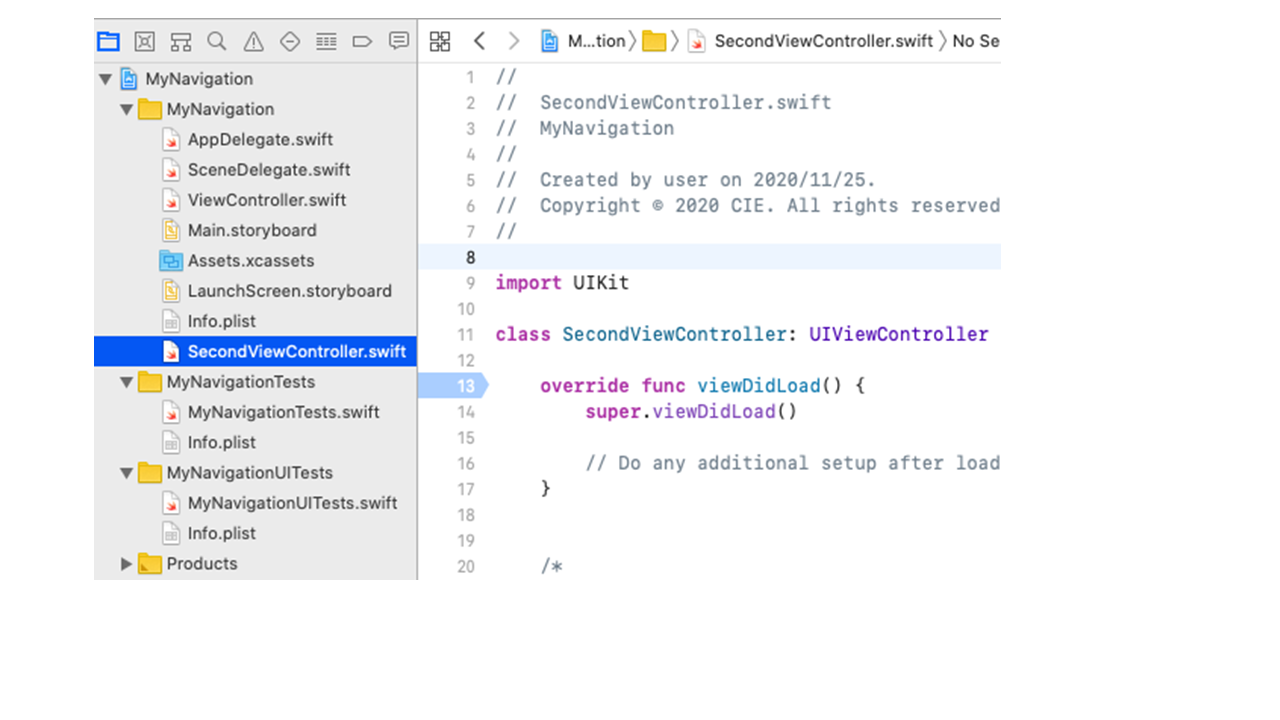Click the related items grid icon
The height and width of the screenshot is (720, 1280).
(x=440, y=41)
